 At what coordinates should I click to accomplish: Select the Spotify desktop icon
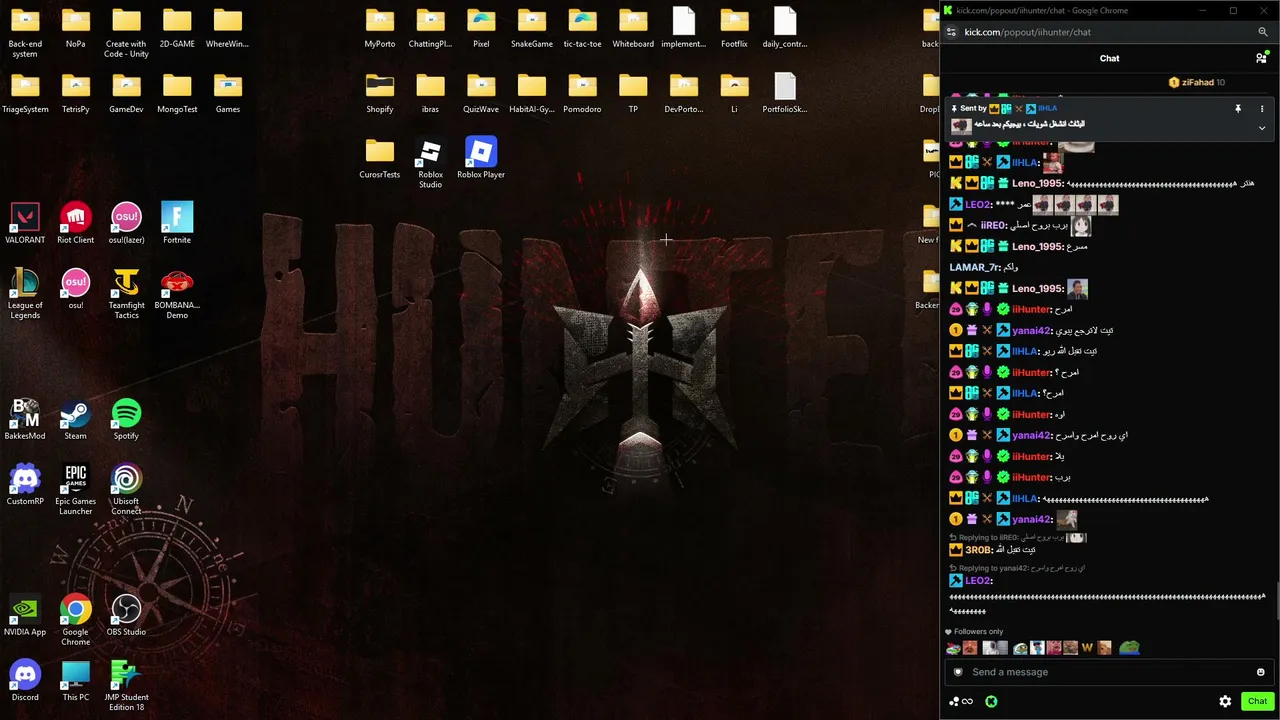(126, 420)
